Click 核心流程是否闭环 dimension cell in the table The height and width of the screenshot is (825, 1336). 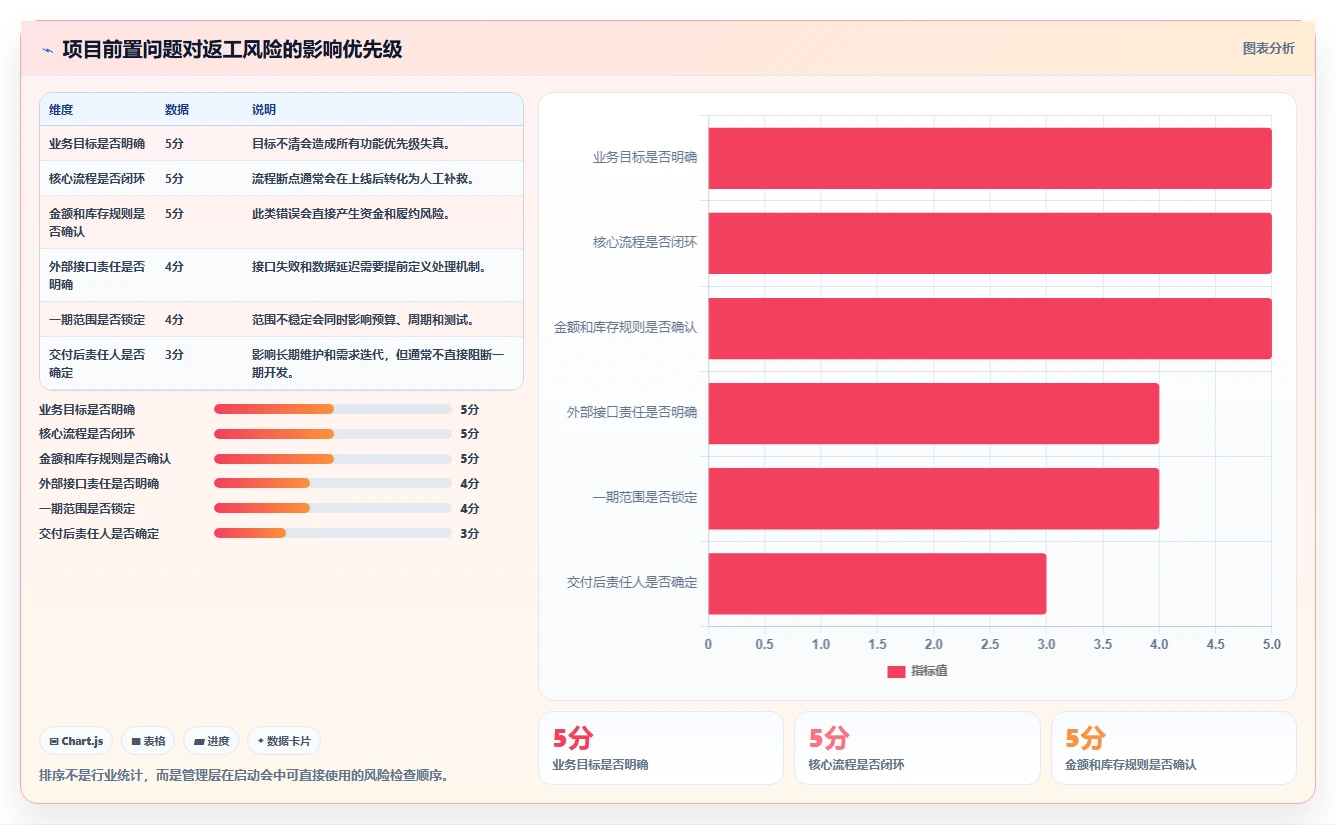coord(97,179)
